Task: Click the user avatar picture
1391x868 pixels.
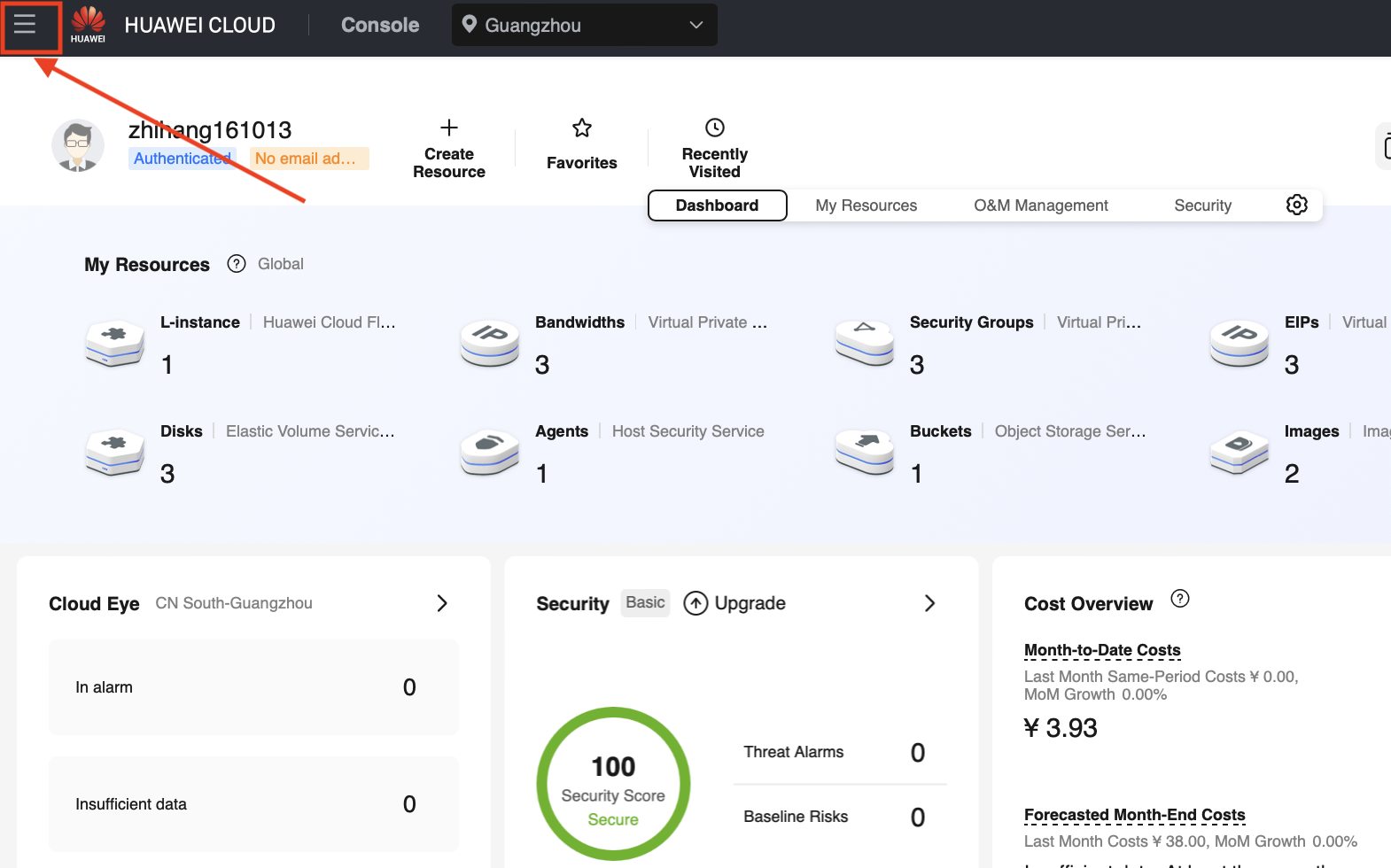Action: tap(78, 145)
